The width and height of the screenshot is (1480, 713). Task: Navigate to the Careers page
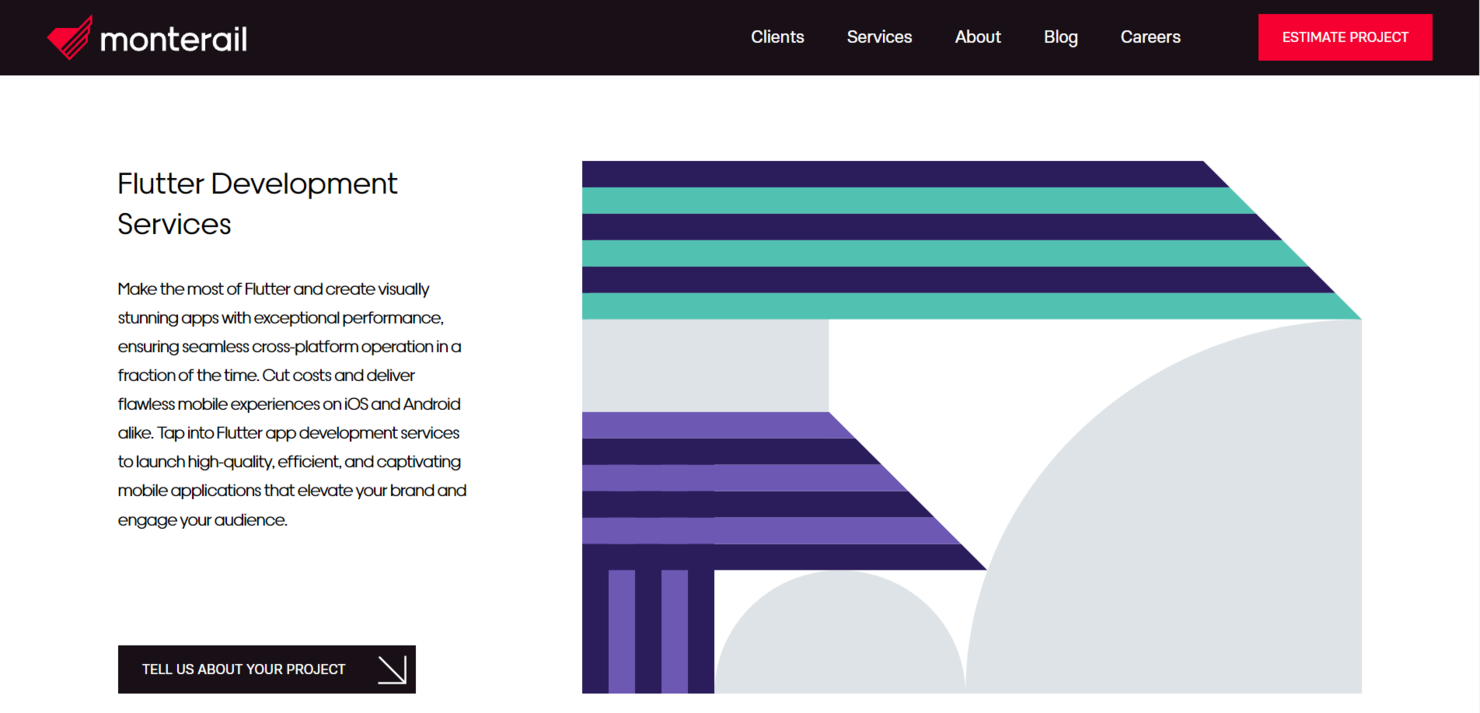1150,37
